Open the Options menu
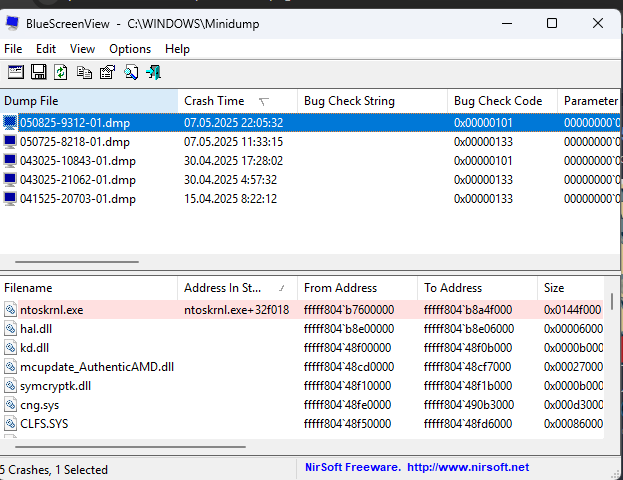Screen dimensions: 623x480 coord(130,49)
